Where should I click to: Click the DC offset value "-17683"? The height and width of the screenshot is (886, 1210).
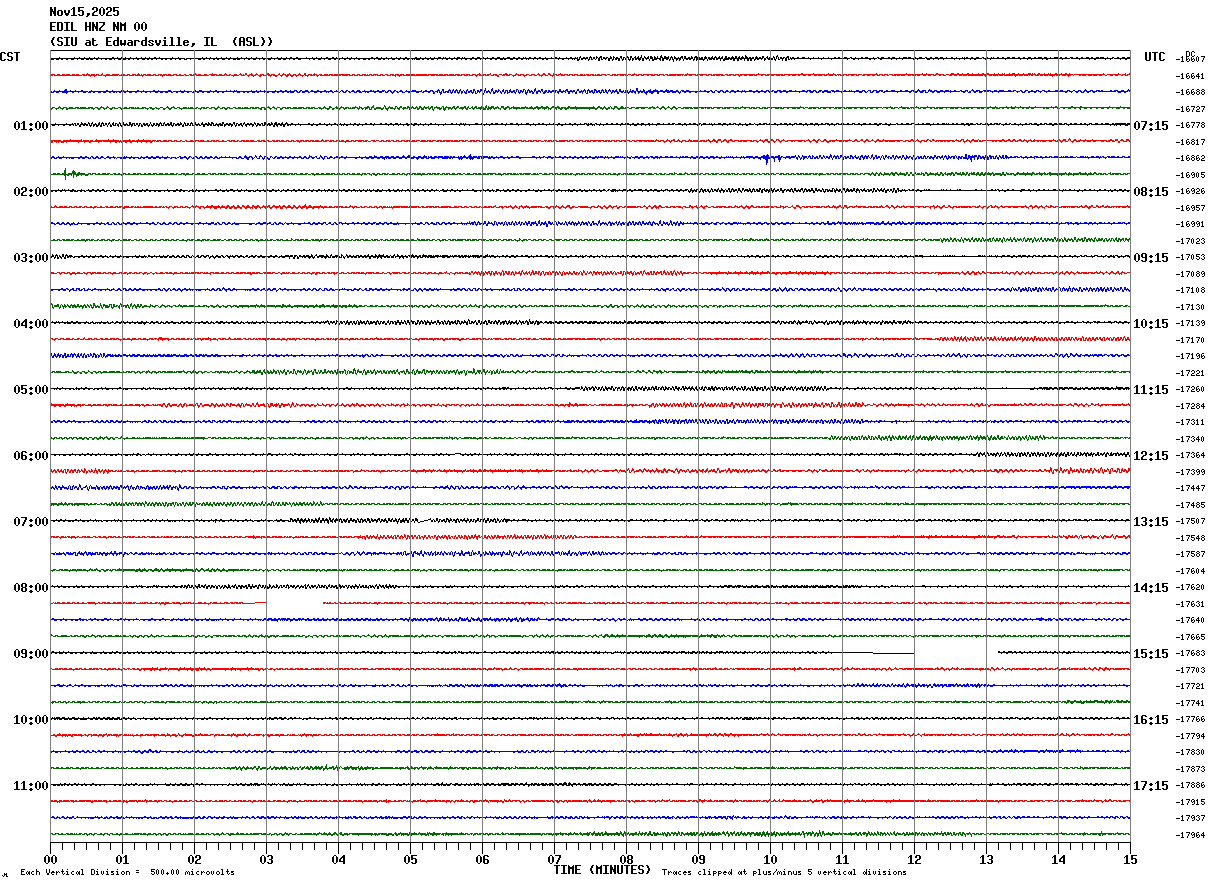click(1191, 653)
